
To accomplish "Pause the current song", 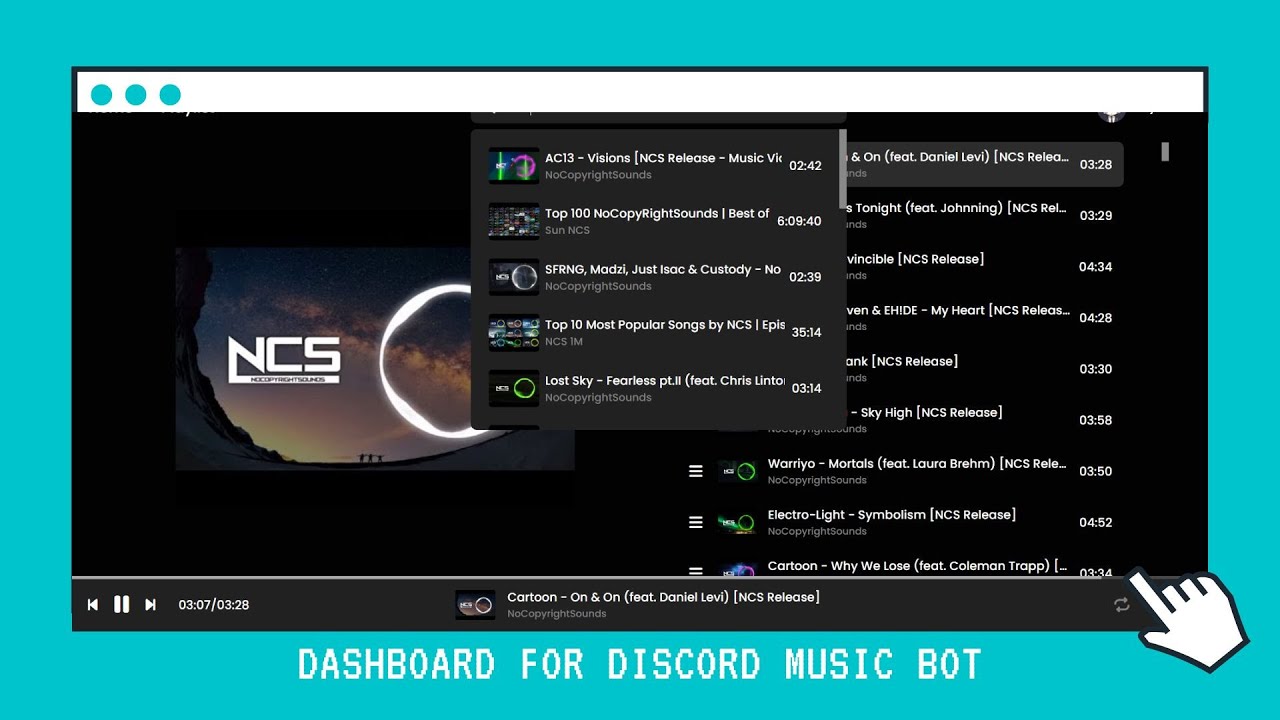I will pyautogui.click(x=121, y=604).
